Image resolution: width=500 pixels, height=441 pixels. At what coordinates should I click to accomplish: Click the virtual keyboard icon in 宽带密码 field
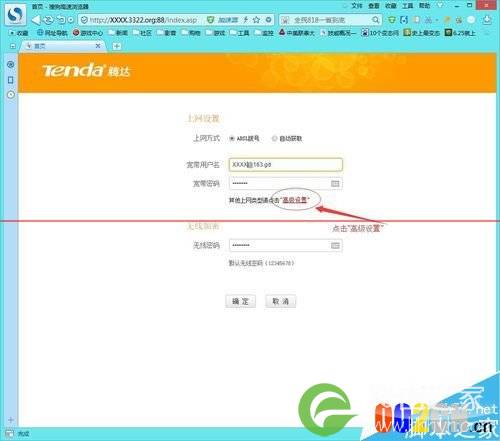point(335,184)
